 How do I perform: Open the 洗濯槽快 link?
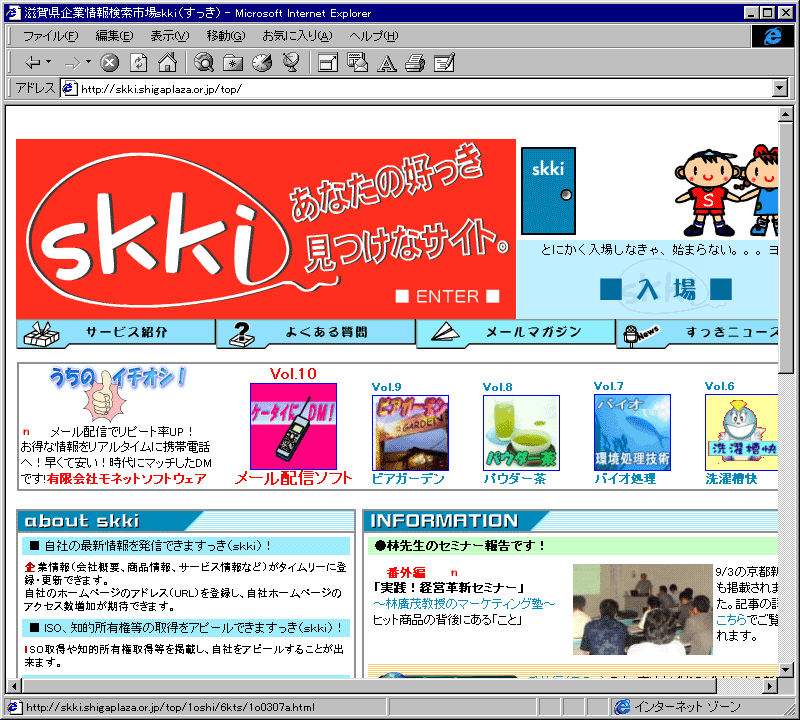point(731,479)
